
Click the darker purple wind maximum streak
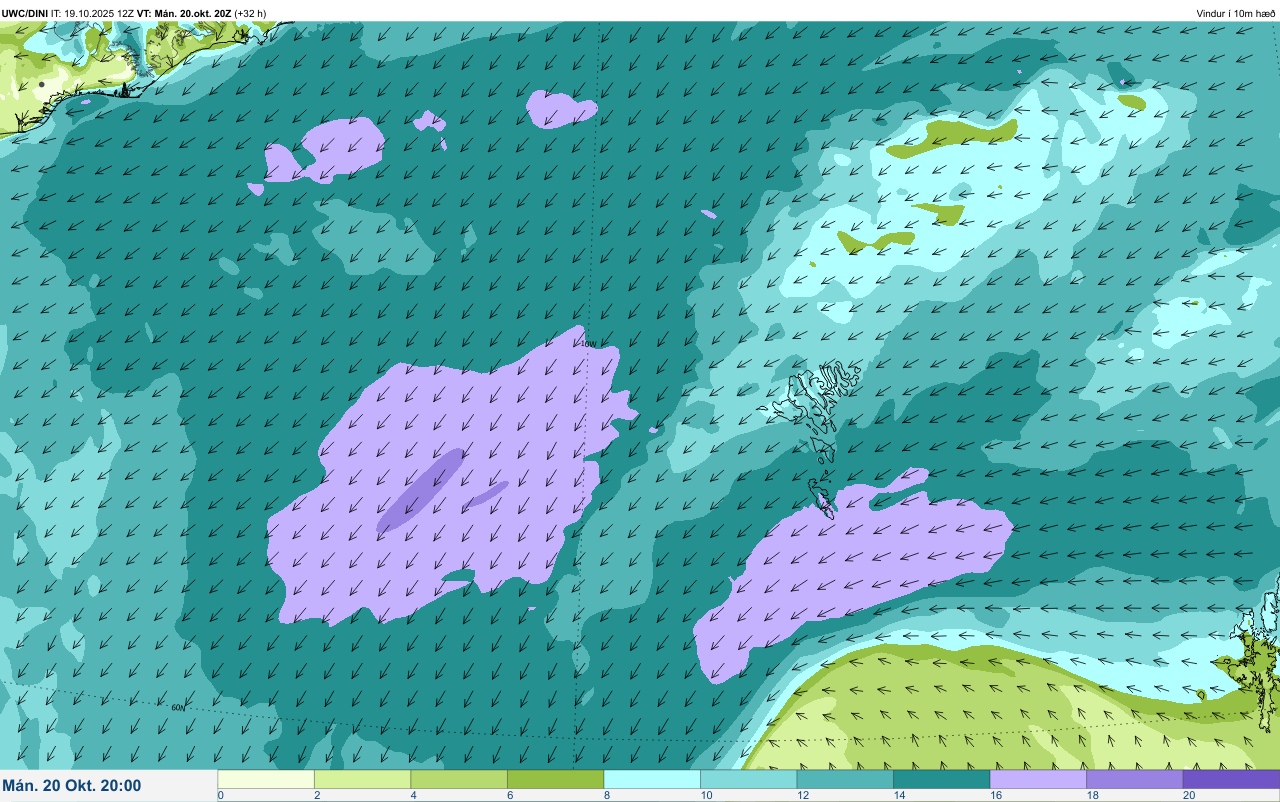pyautogui.click(x=421, y=489)
